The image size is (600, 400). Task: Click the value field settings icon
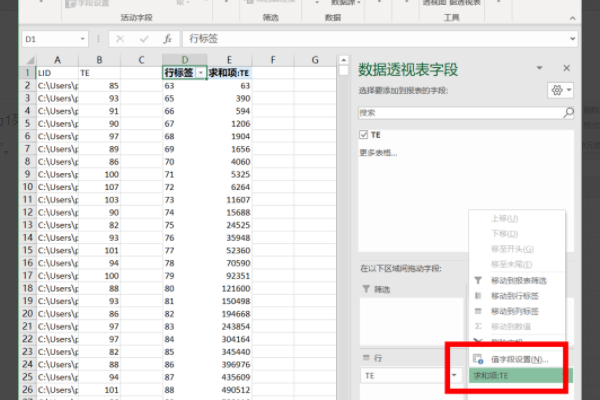[x=477, y=358]
